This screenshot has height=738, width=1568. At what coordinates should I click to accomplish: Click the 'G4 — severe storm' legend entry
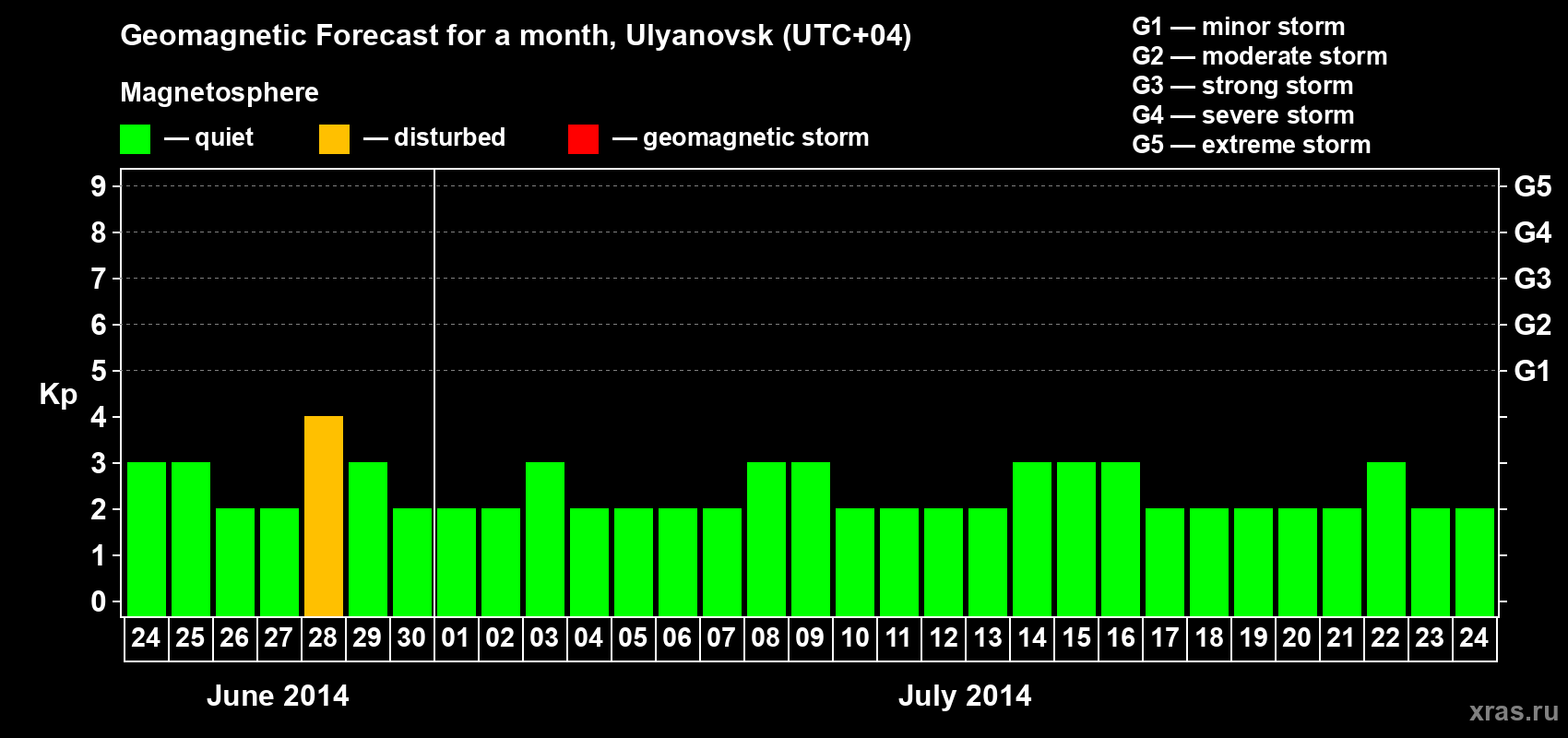pos(1243,115)
